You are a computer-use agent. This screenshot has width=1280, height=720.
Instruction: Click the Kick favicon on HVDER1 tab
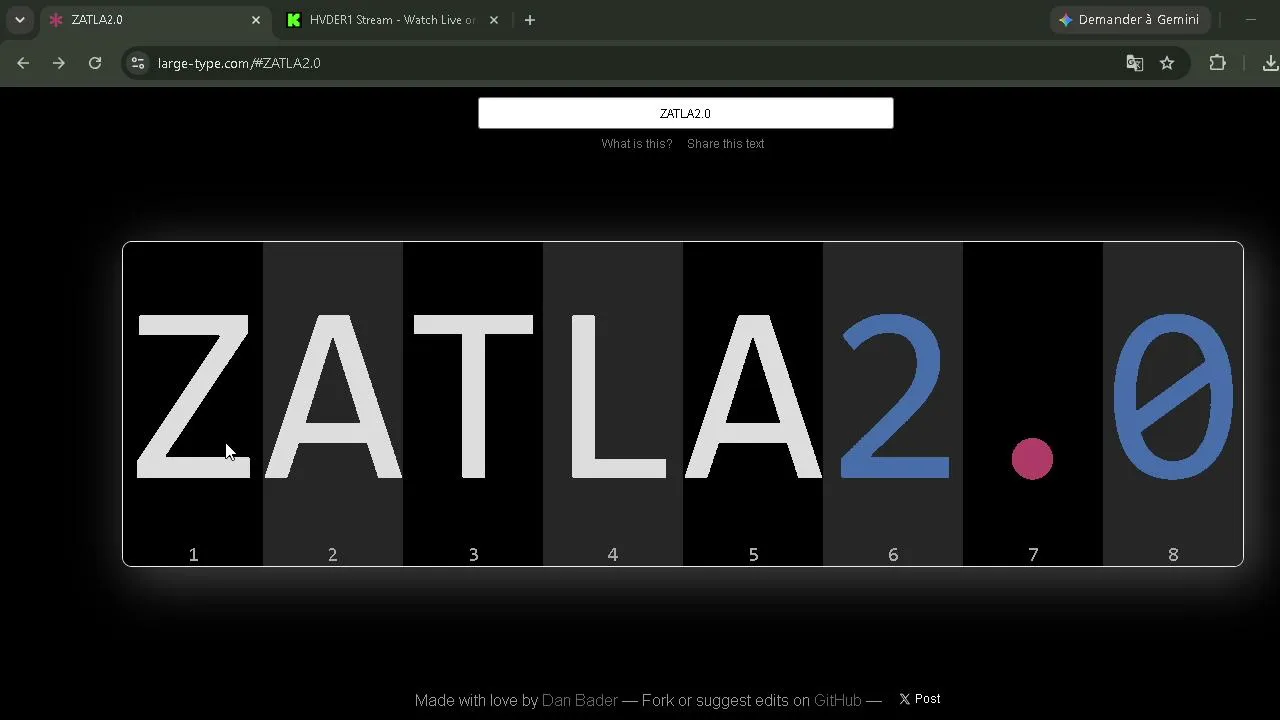(294, 20)
